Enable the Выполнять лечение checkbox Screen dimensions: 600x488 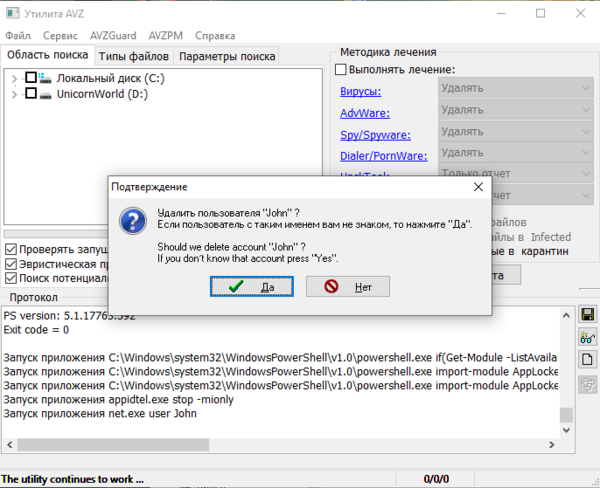pos(341,70)
